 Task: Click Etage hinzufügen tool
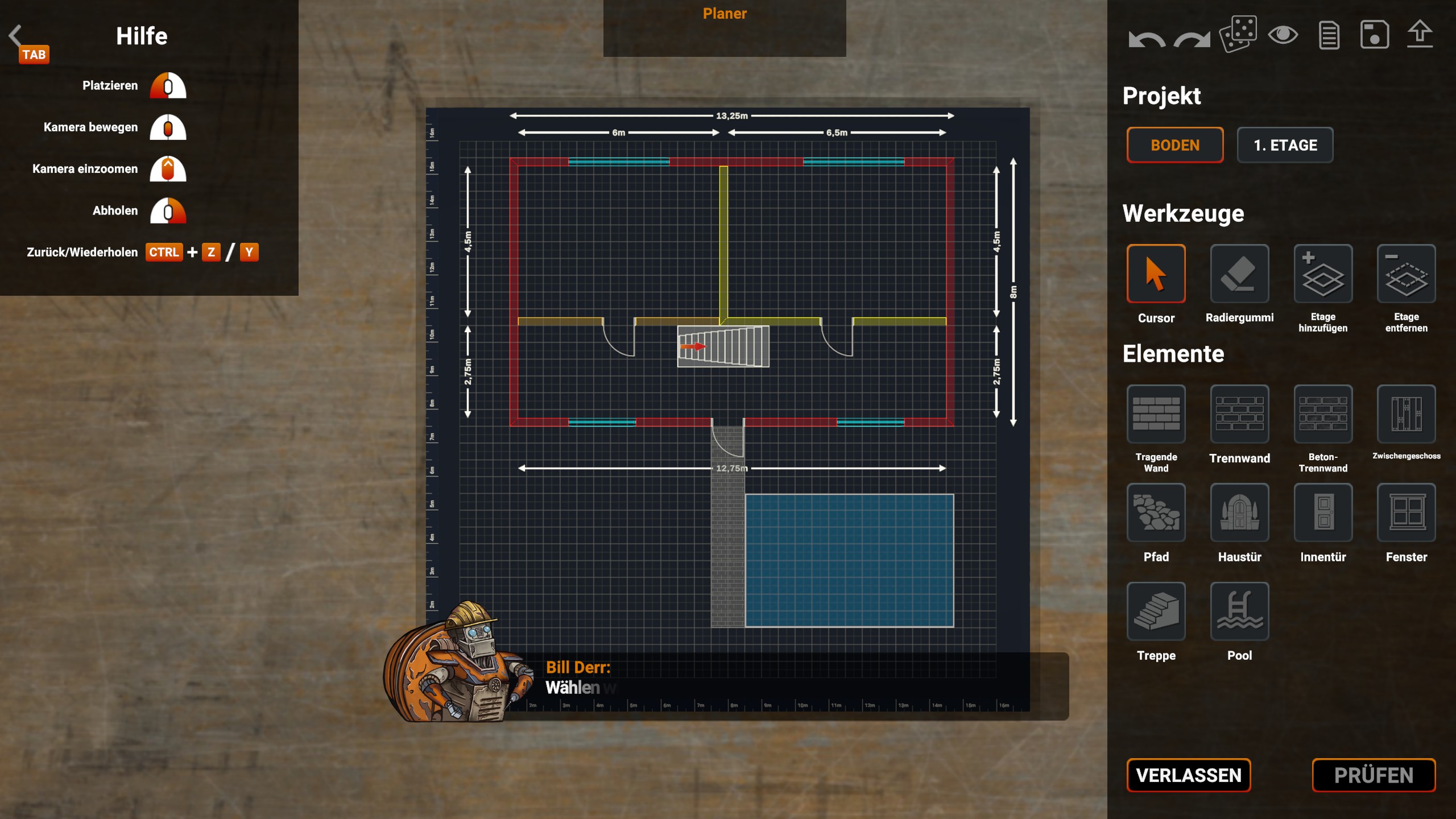tap(1323, 274)
